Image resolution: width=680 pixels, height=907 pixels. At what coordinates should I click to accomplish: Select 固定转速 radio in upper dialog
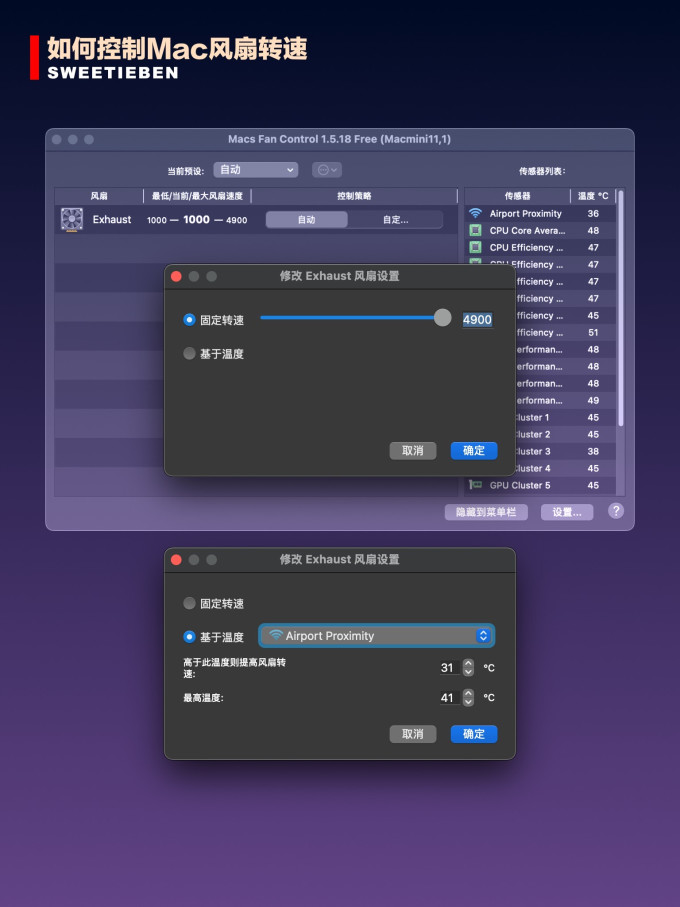[189, 320]
